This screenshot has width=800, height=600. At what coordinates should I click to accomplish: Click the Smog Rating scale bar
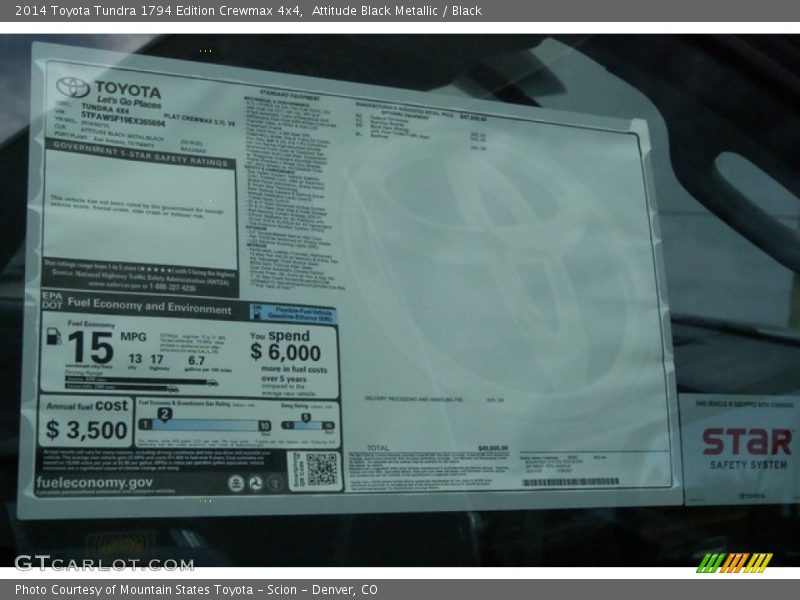(x=308, y=425)
